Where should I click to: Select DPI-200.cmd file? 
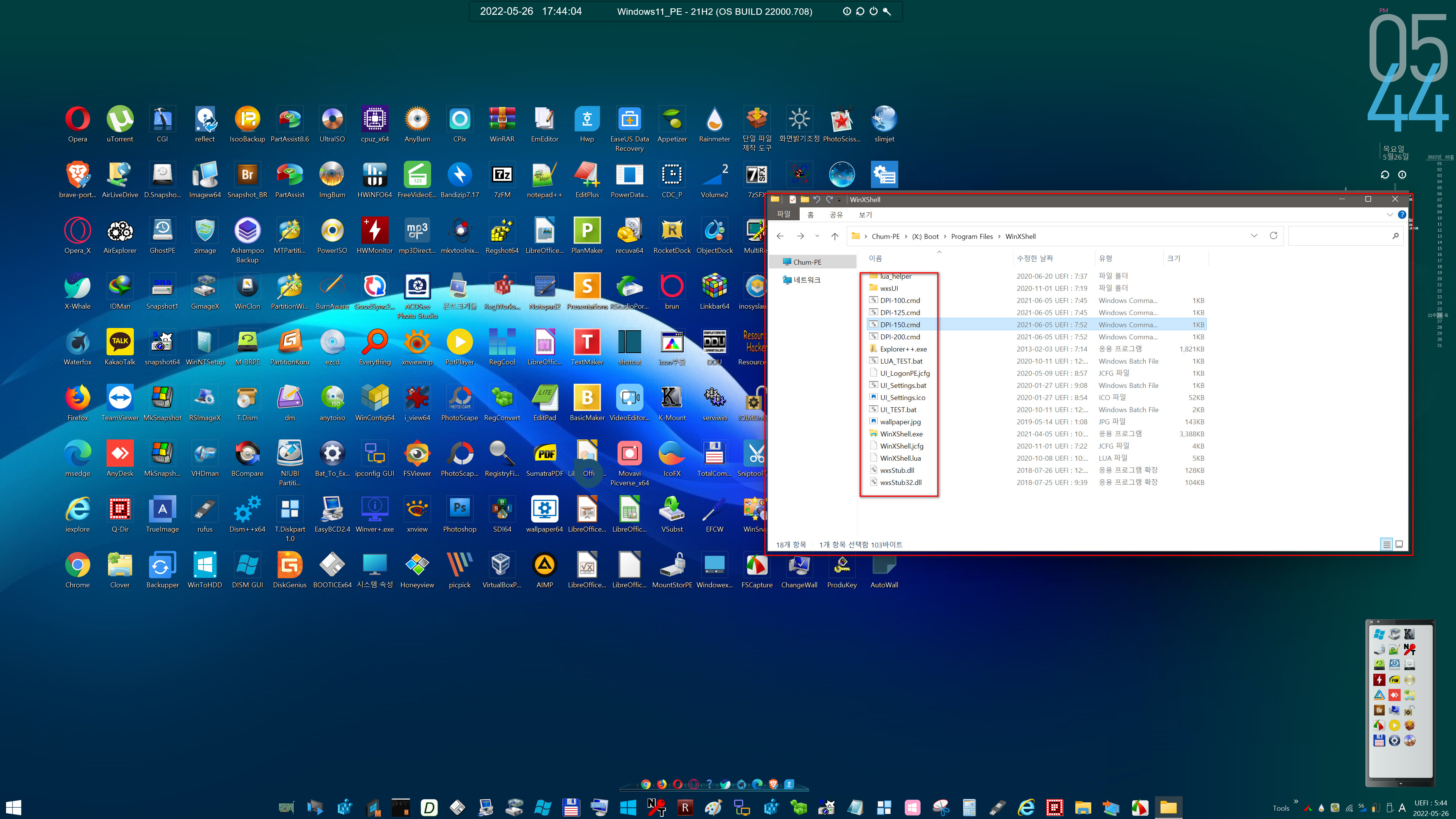(900, 337)
